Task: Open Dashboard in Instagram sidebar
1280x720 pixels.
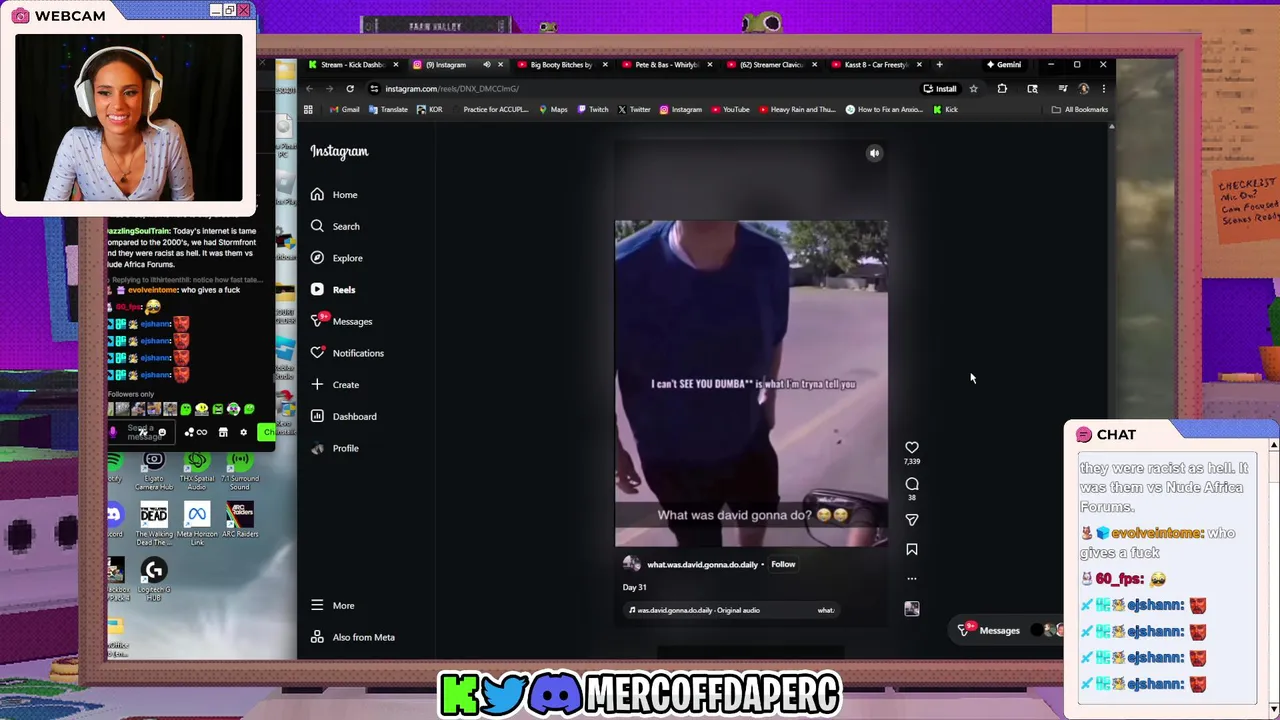Action: (343, 417)
